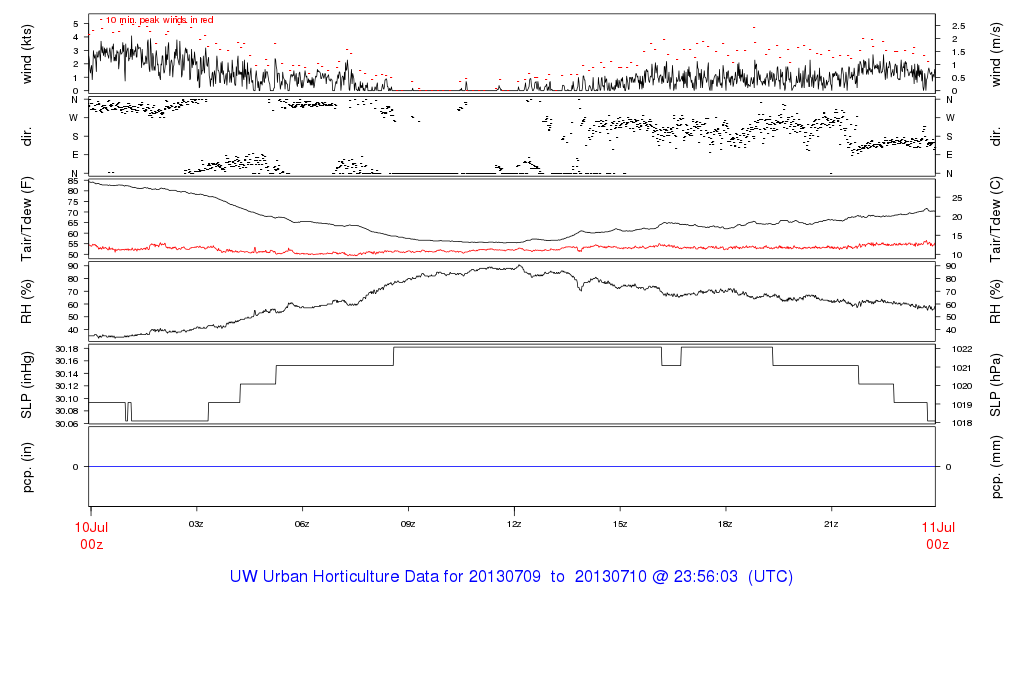Click the 21z time axis label
Screen dimensions: 1024x700
[x=831, y=524]
